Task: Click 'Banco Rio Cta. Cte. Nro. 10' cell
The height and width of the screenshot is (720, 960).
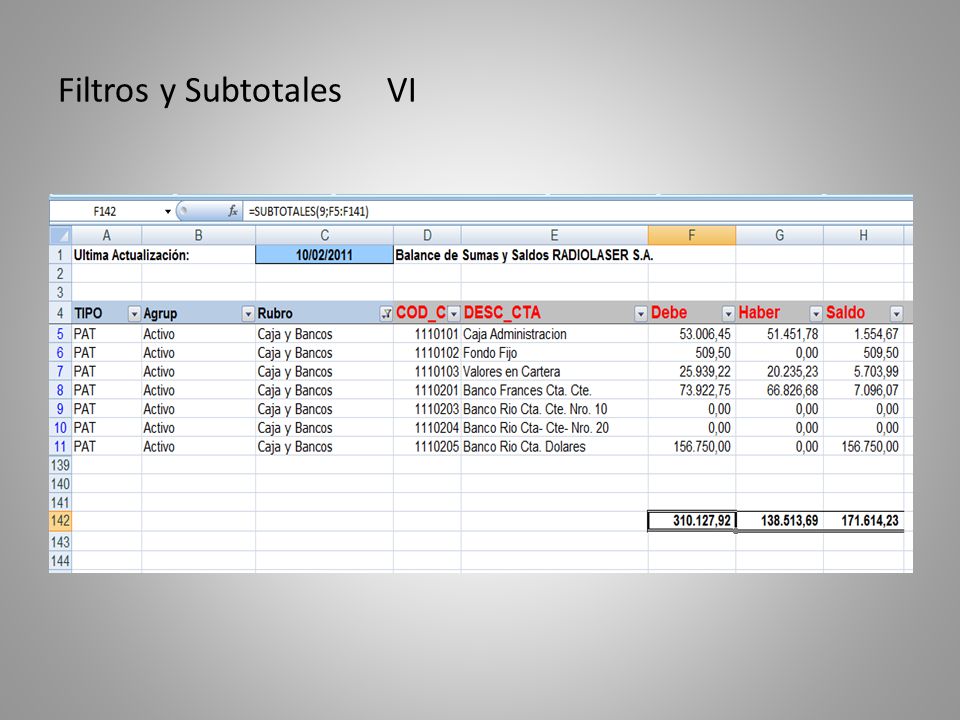Action: [554, 409]
